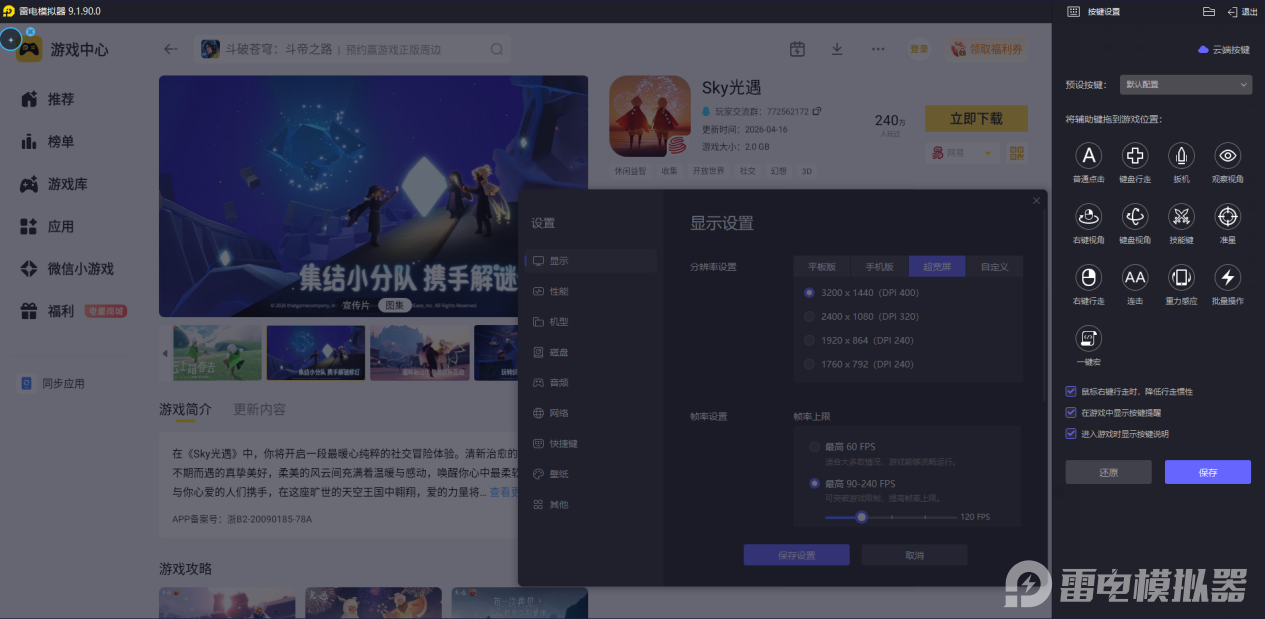Select the 键盘视角 key icon
This screenshot has height=619, width=1265.
(x=1135, y=216)
